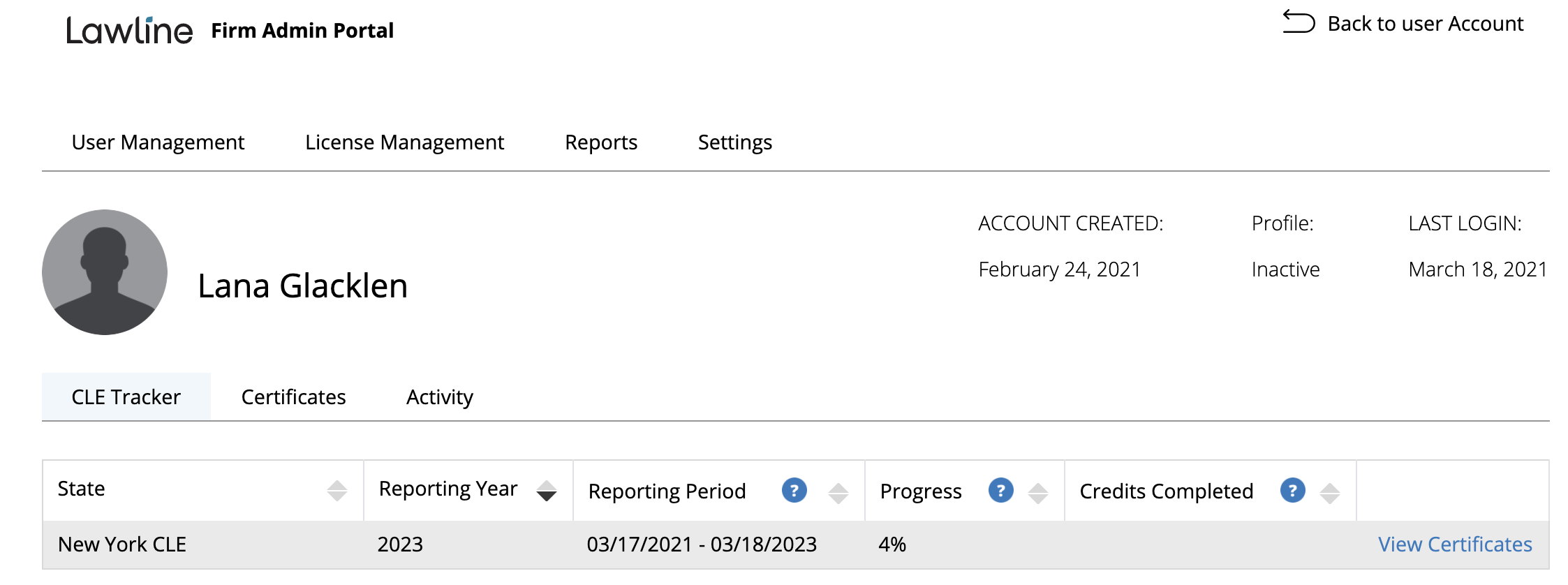Sort by Reporting Year arrows
Viewport: 1568px width, 585px height.
(x=547, y=491)
